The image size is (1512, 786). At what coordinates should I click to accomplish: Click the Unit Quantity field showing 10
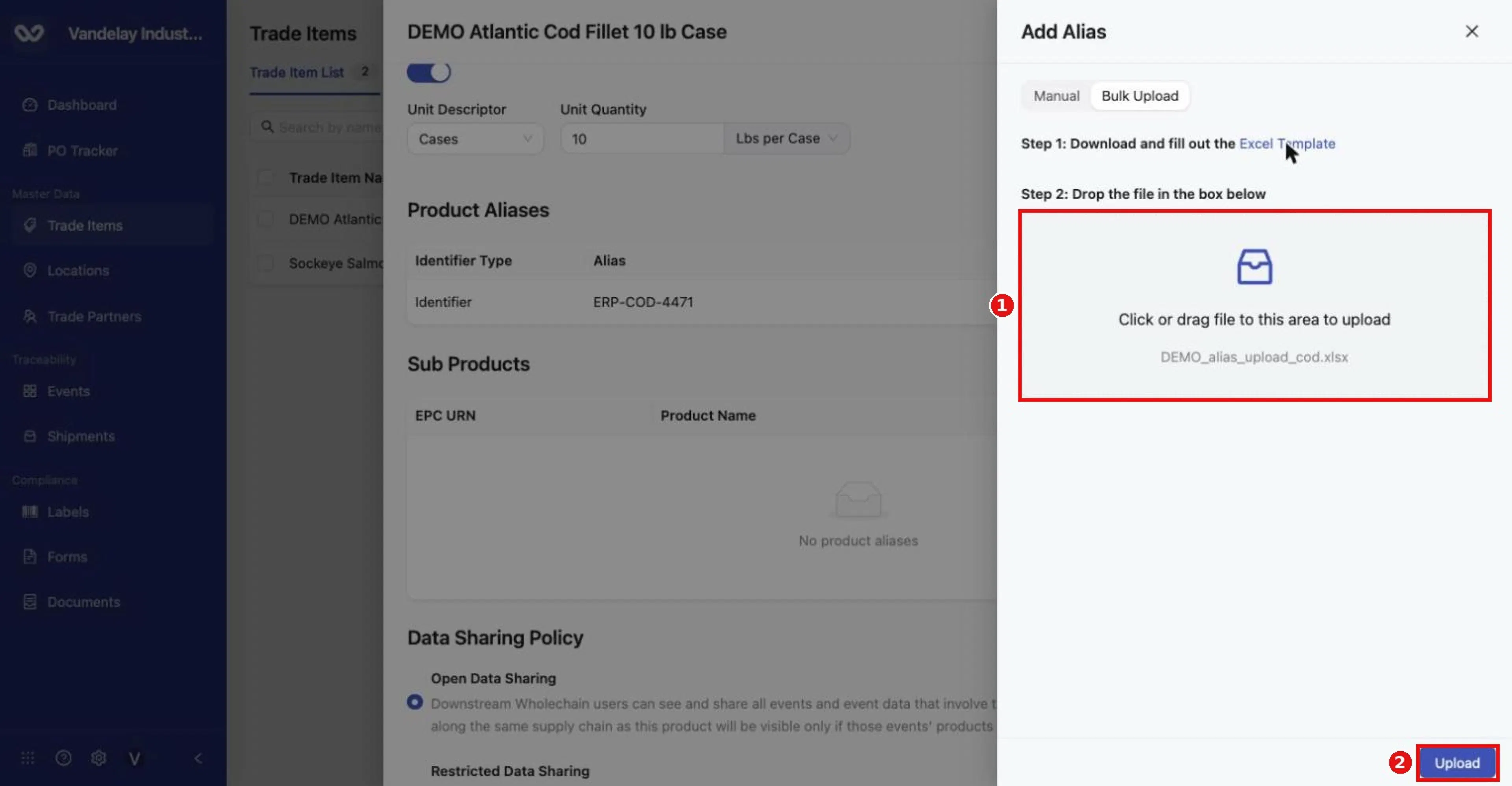coord(642,139)
